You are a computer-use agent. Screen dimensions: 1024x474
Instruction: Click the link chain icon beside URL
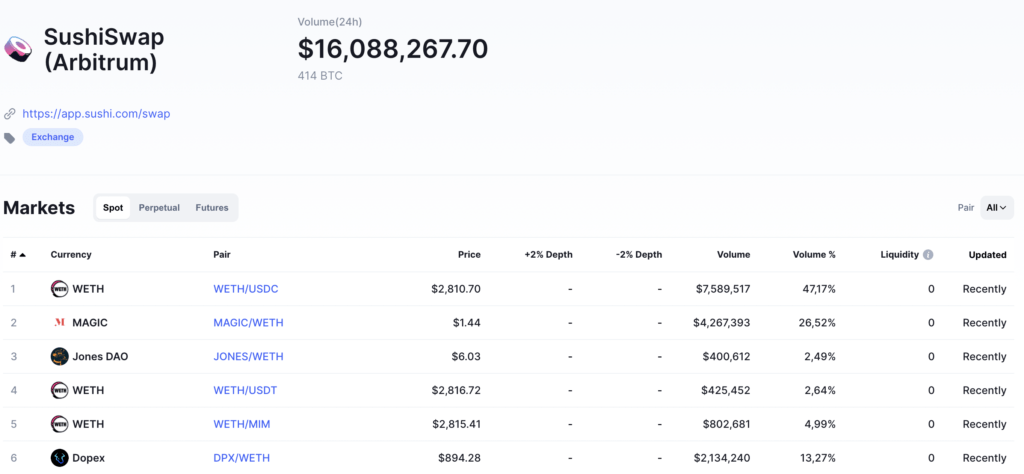pos(10,114)
